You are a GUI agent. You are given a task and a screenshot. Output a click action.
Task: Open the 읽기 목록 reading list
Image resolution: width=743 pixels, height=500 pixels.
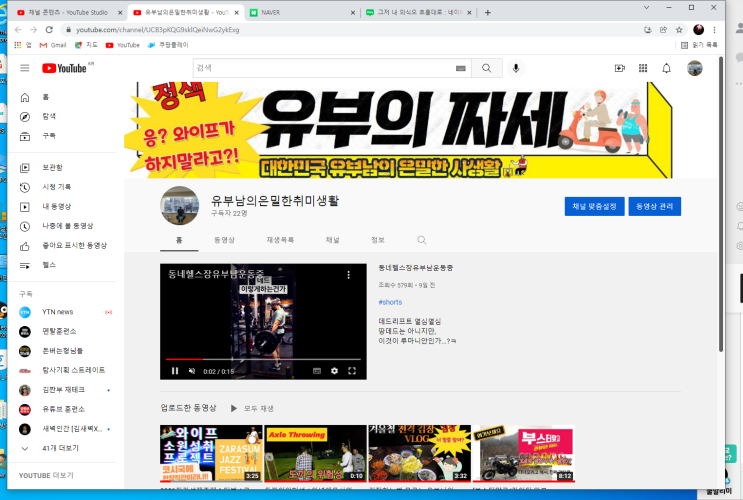(x=699, y=45)
